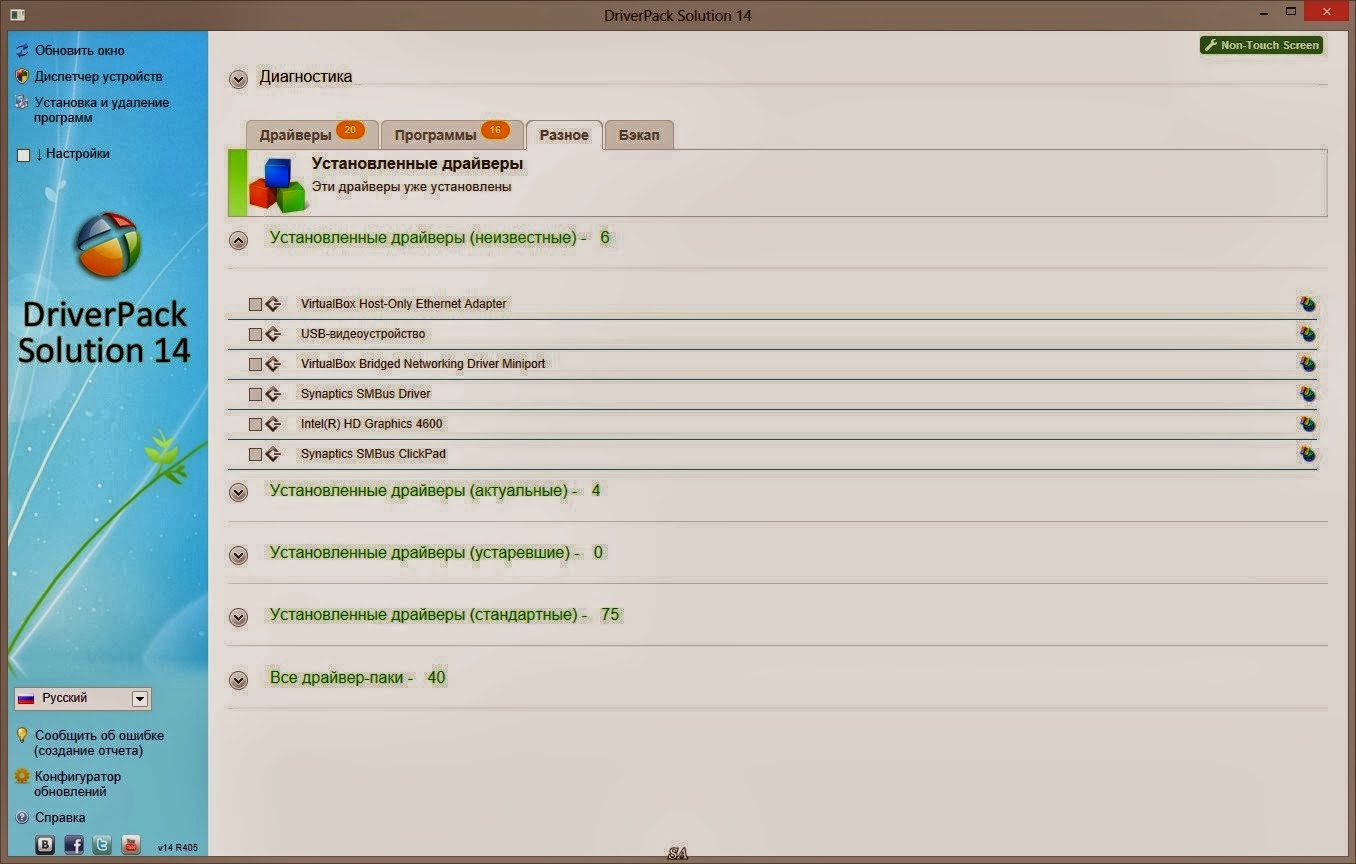Select the Разное tab
Screen dimensions: 1356x864
pos(564,135)
